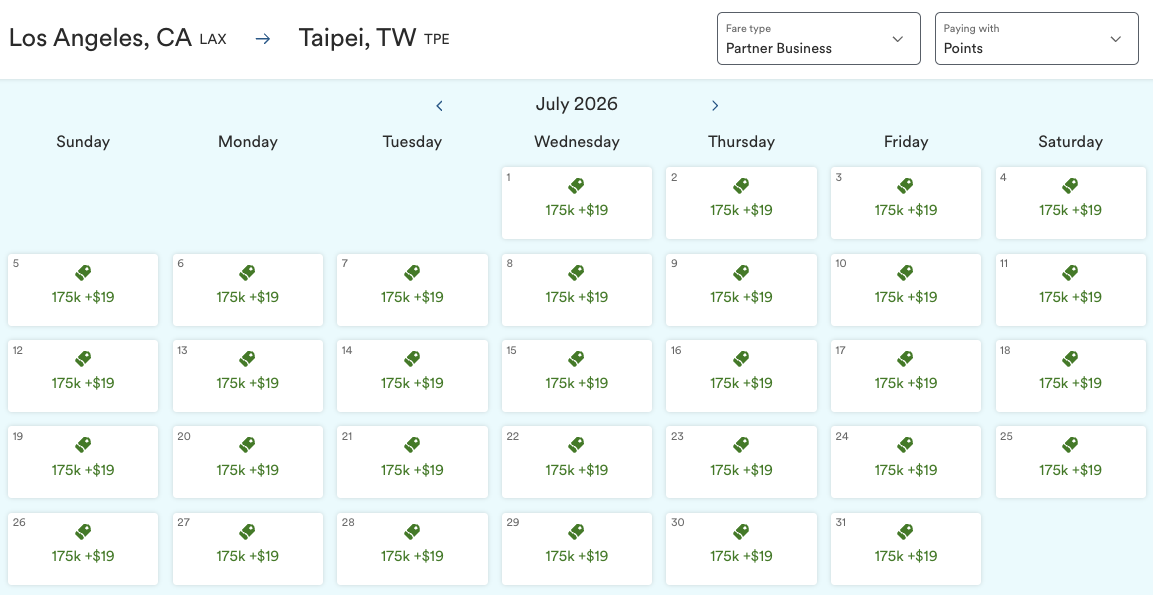This screenshot has width=1153, height=595.
Task: Click the ticket icon on July 25
Action: pos(1070,445)
